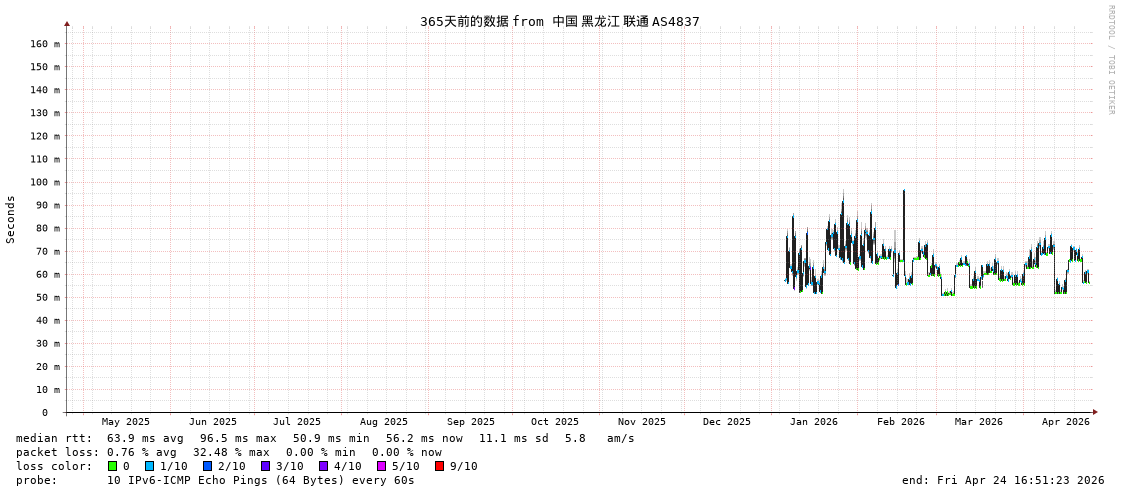Click the green 0 loss color swatch
Screen dimensions: 1121x494
tap(113, 466)
